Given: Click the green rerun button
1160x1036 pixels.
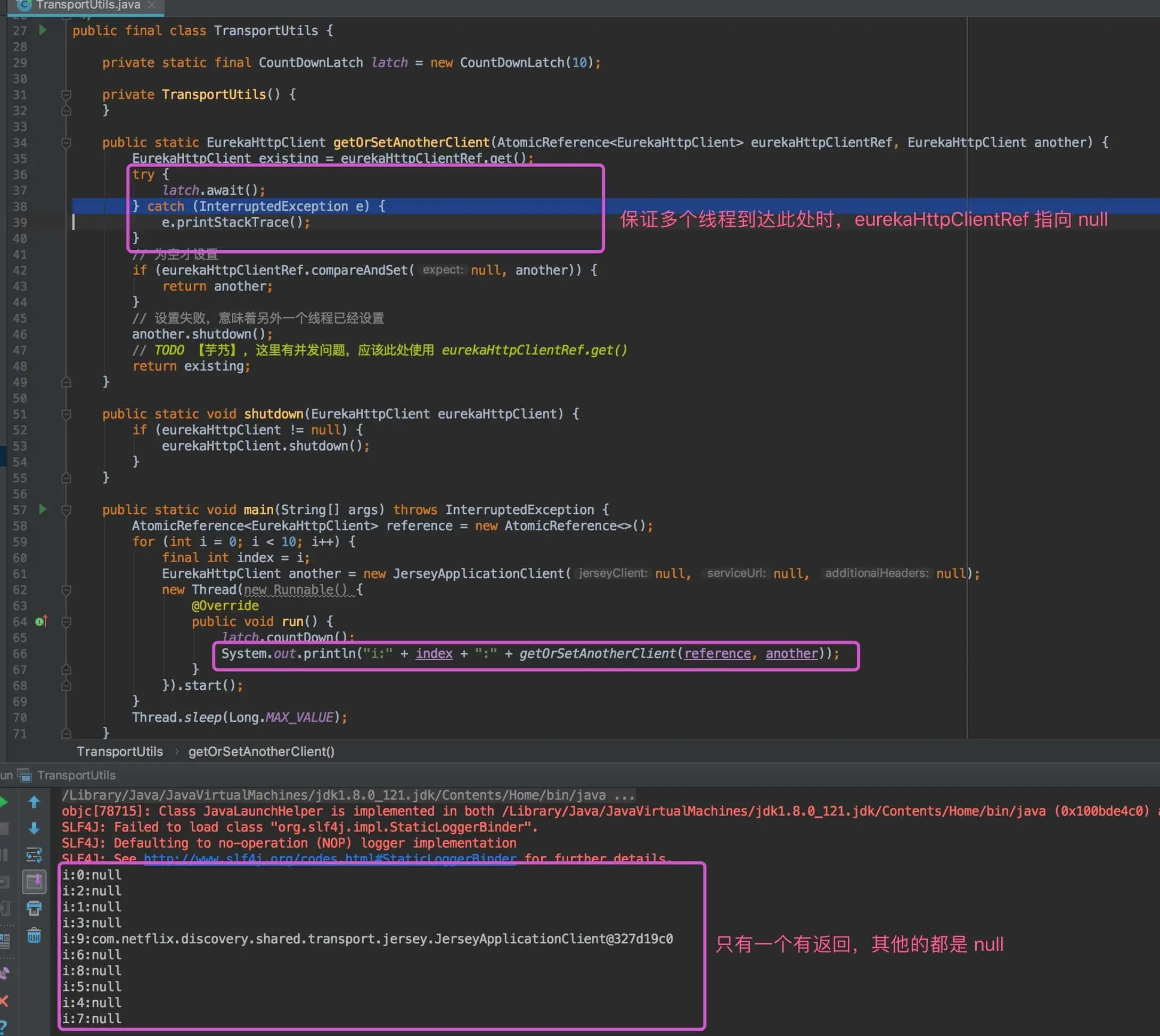Looking at the screenshot, I should pyautogui.click(x=3, y=802).
